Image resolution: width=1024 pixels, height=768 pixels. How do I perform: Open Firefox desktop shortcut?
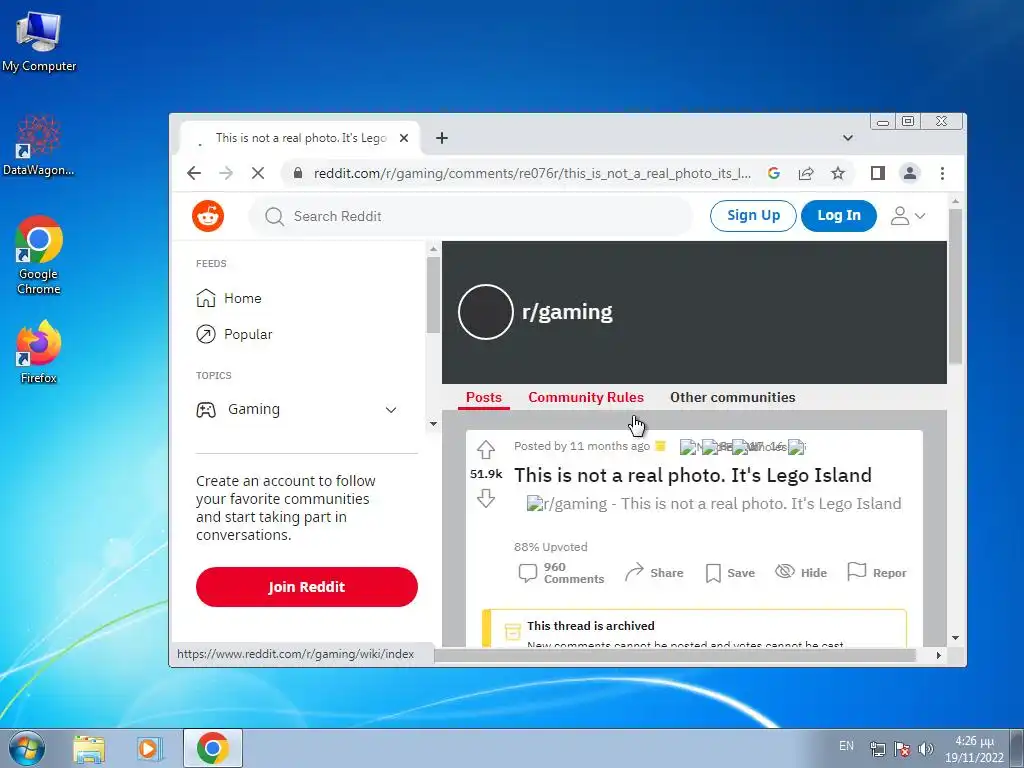(x=39, y=353)
